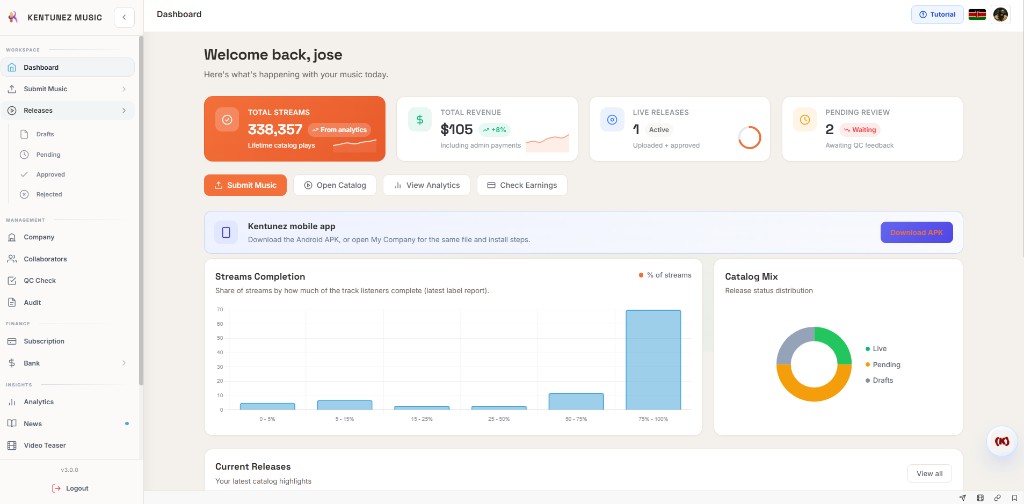Collapse the Releases submenu chevron
The height and width of the screenshot is (504, 1024).
click(x=124, y=111)
